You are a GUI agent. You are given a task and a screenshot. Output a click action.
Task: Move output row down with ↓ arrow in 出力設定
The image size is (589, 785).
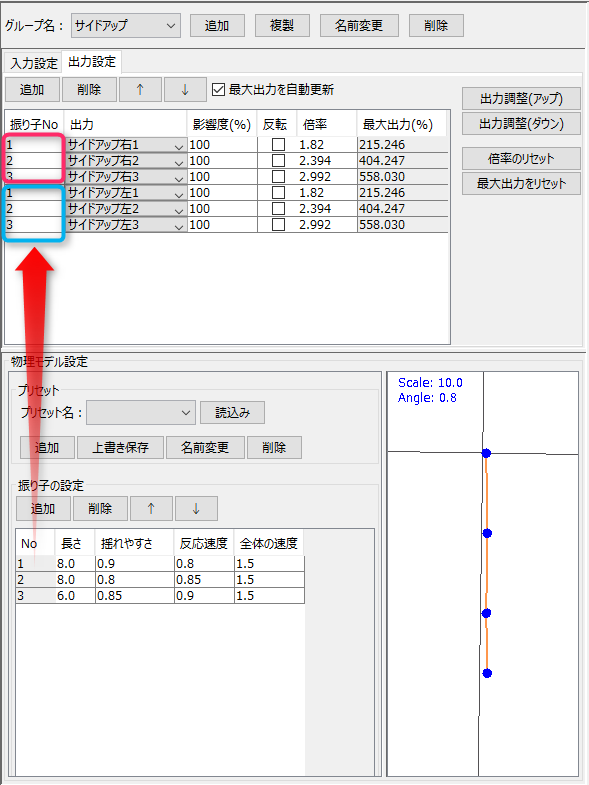(185, 90)
